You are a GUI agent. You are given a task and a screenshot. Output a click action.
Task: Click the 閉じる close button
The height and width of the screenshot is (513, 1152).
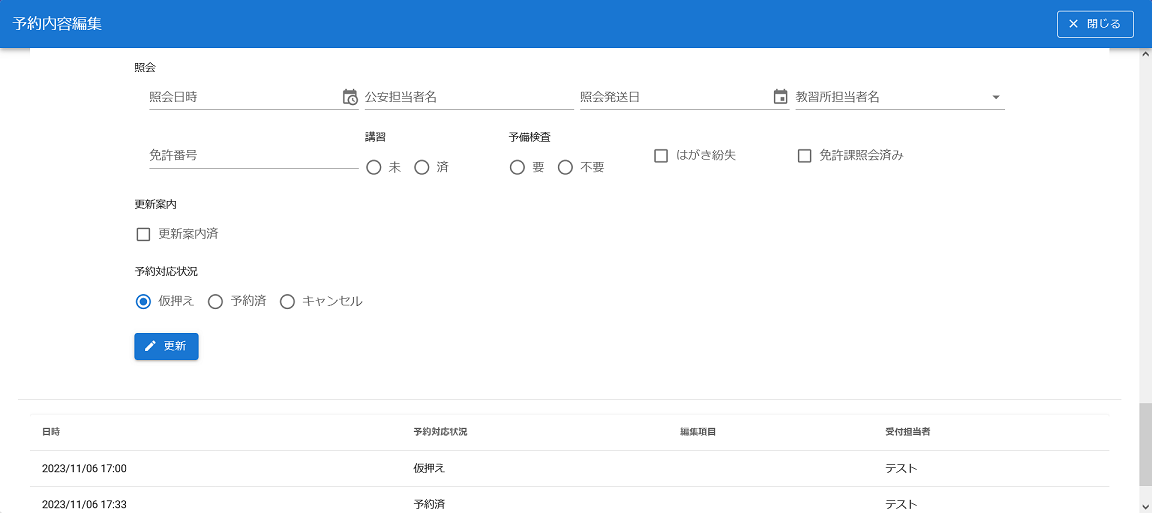[x=1095, y=24]
